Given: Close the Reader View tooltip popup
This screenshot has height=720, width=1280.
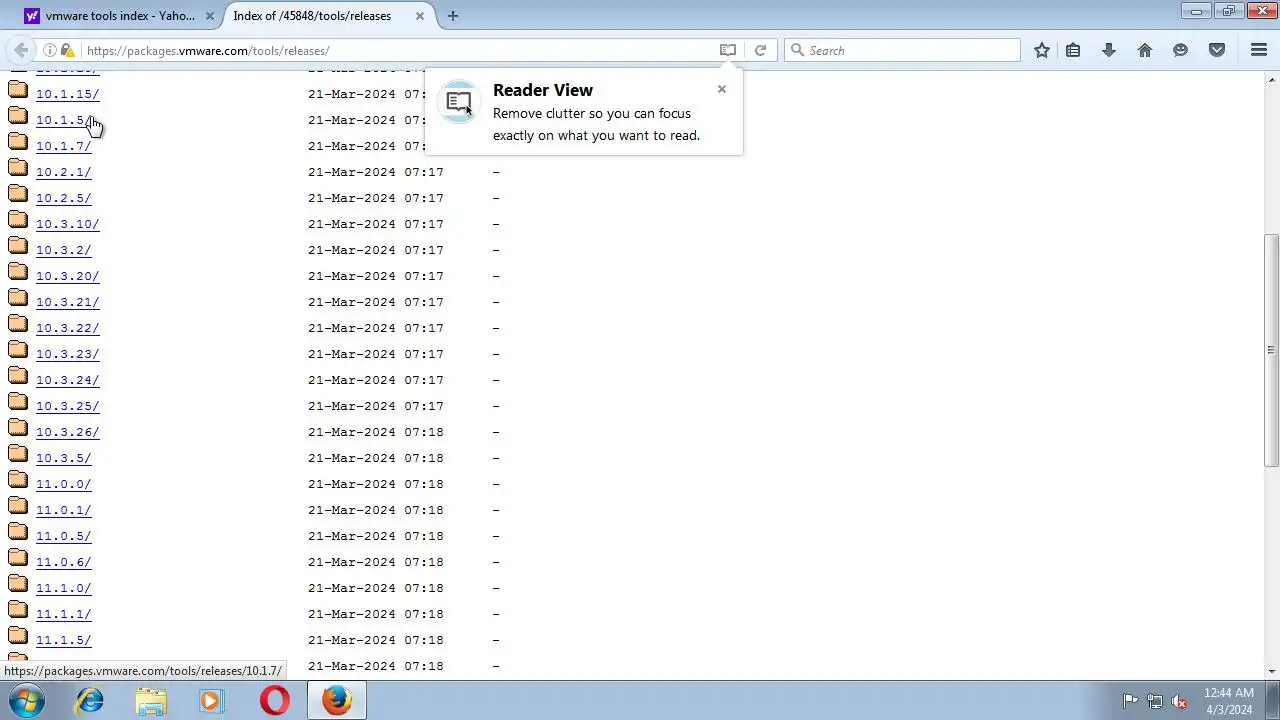Looking at the screenshot, I should (722, 89).
